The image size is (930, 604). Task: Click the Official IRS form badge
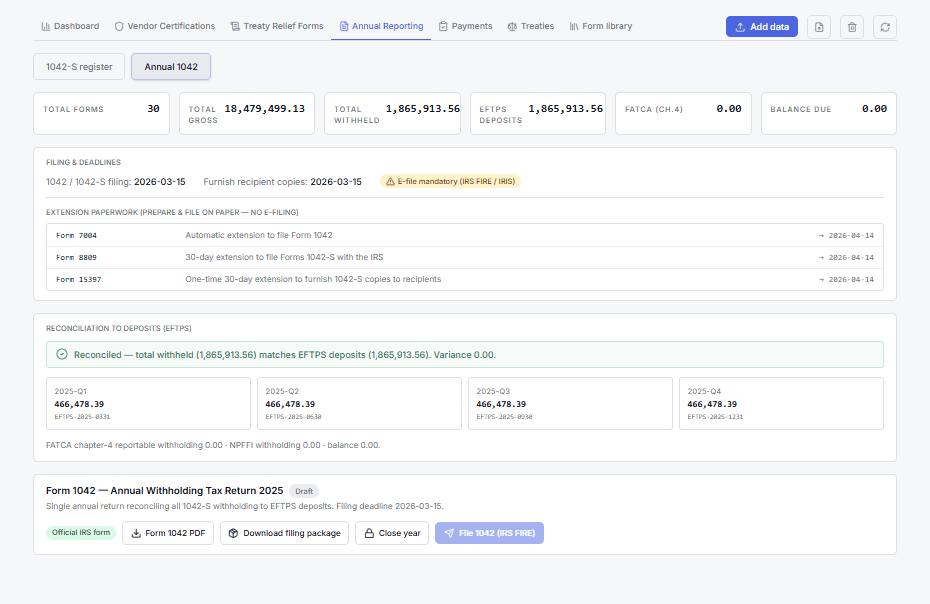click(81, 532)
